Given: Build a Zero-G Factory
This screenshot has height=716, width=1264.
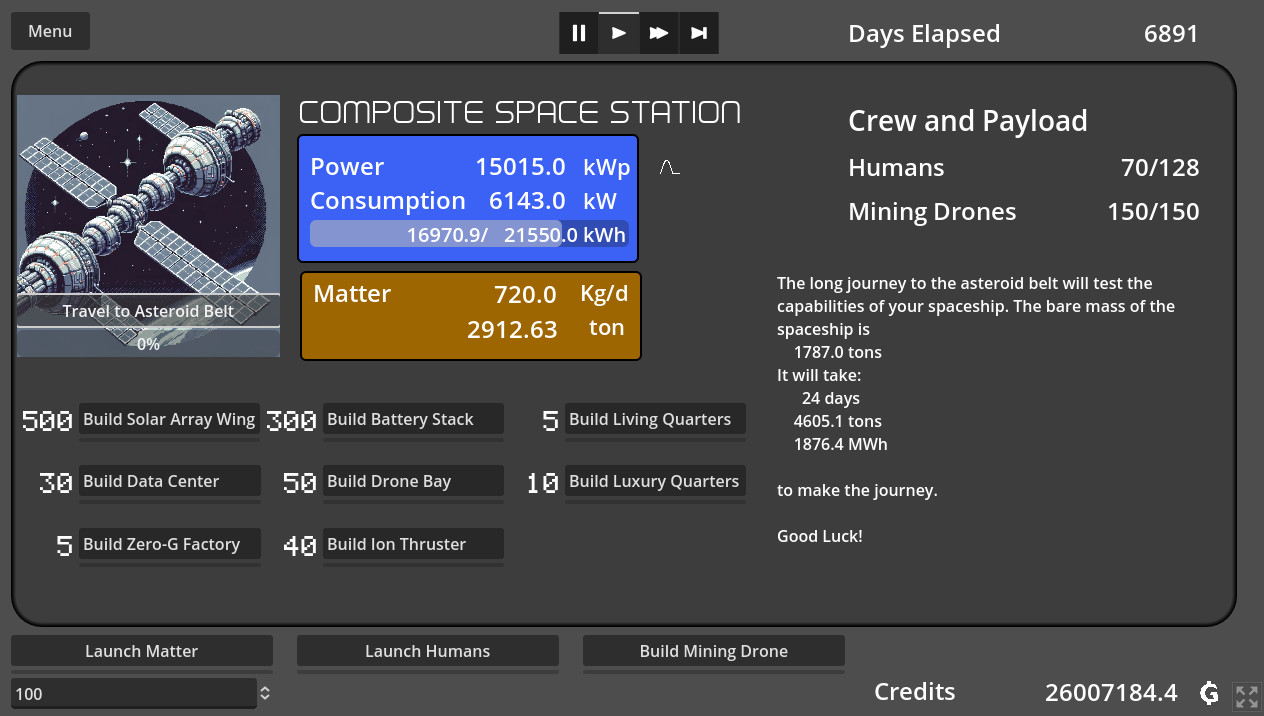Looking at the screenshot, I should 169,544.
